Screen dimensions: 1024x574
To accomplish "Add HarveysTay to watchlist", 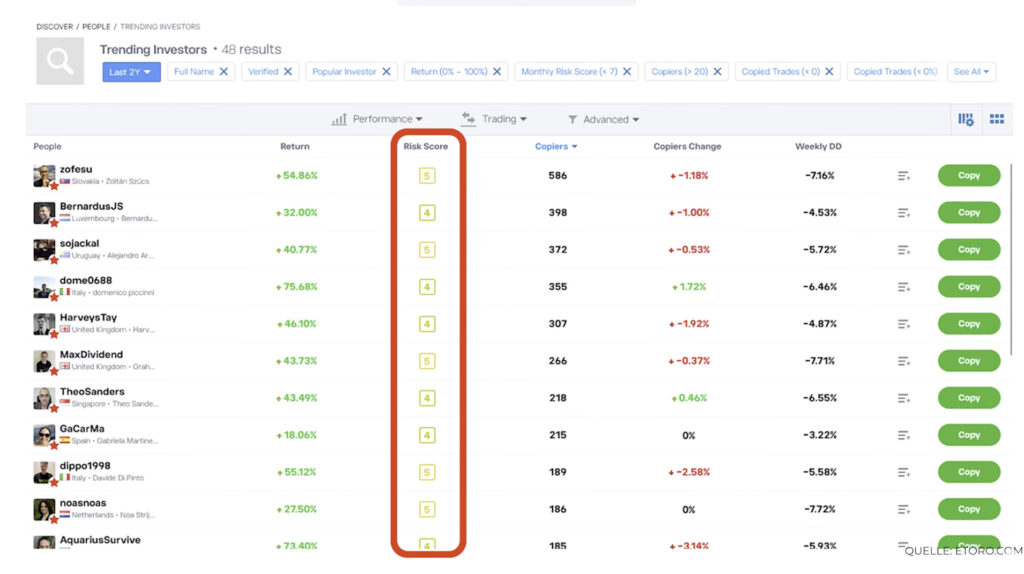I will (903, 324).
